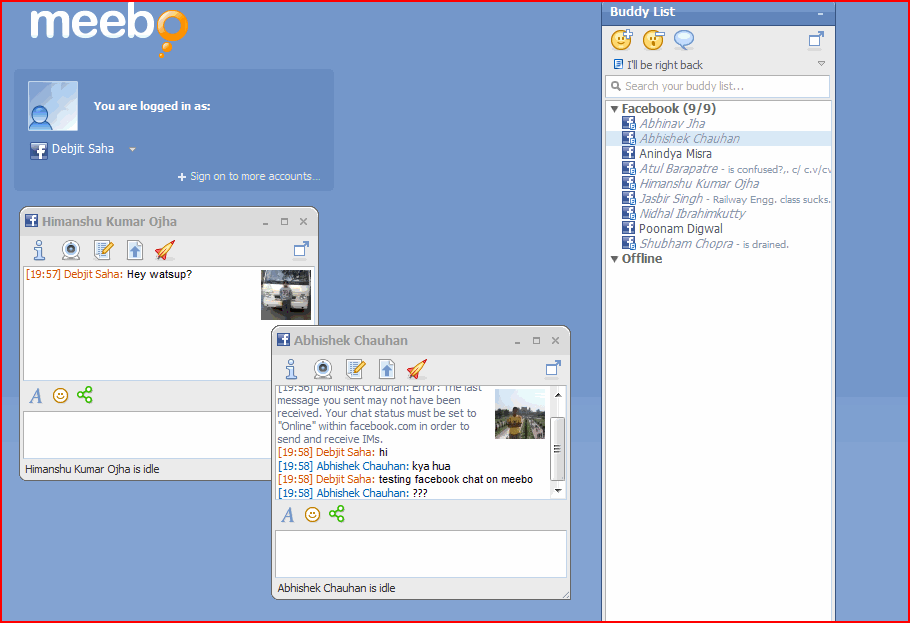Image resolution: width=910 pixels, height=623 pixels.
Task: Click the I'll be right back status text
Action: point(665,65)
